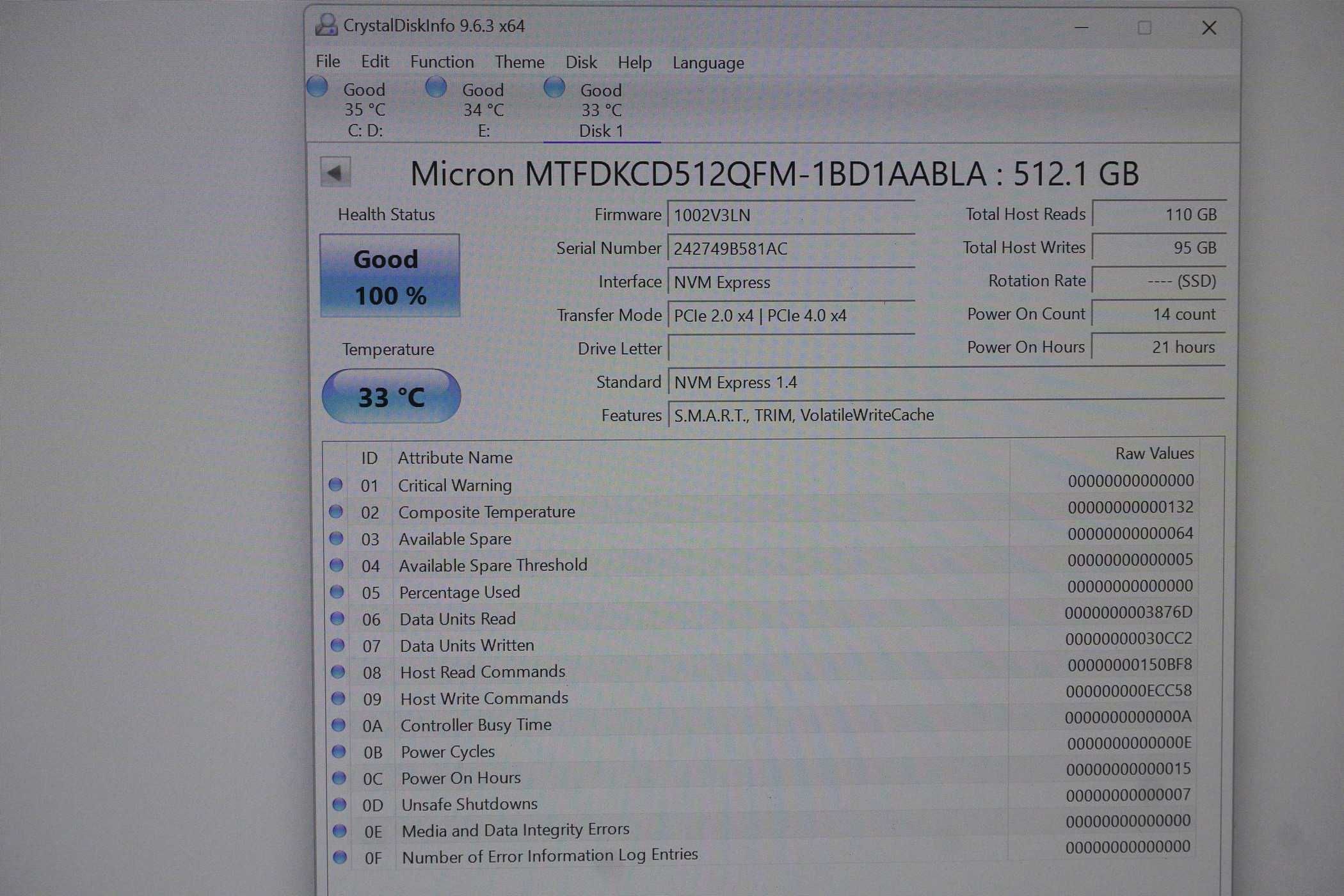Close the CrystalDiskInfo window

coord(1209,28)
